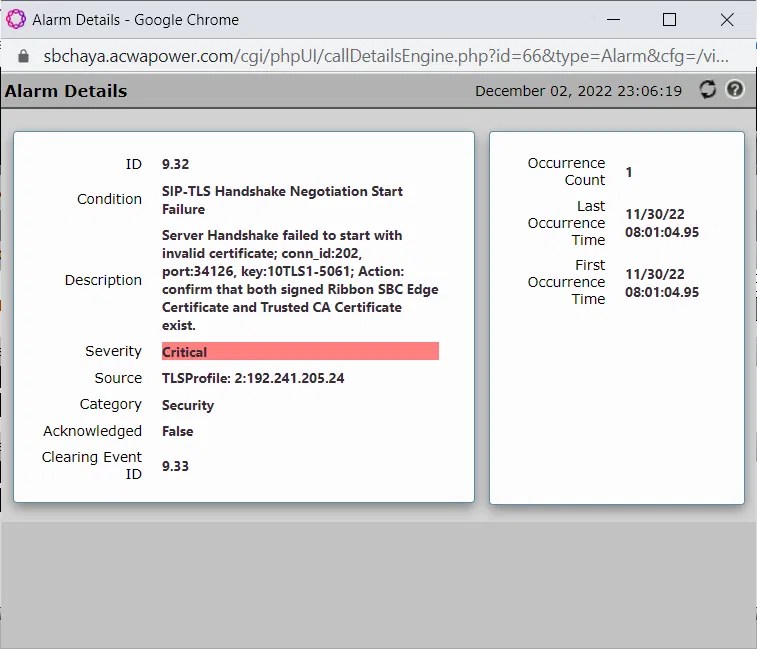Viewport: 757px width, 649px height.
Task: Click the refresh icon in Alarm Details header
Action: [708, 90]
